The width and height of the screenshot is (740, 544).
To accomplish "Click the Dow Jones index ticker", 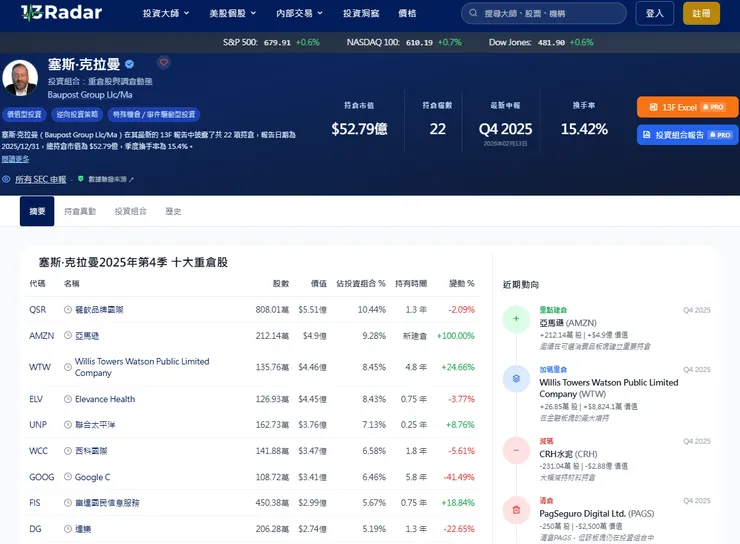I will pyautogui.click(x=541, y=42).
